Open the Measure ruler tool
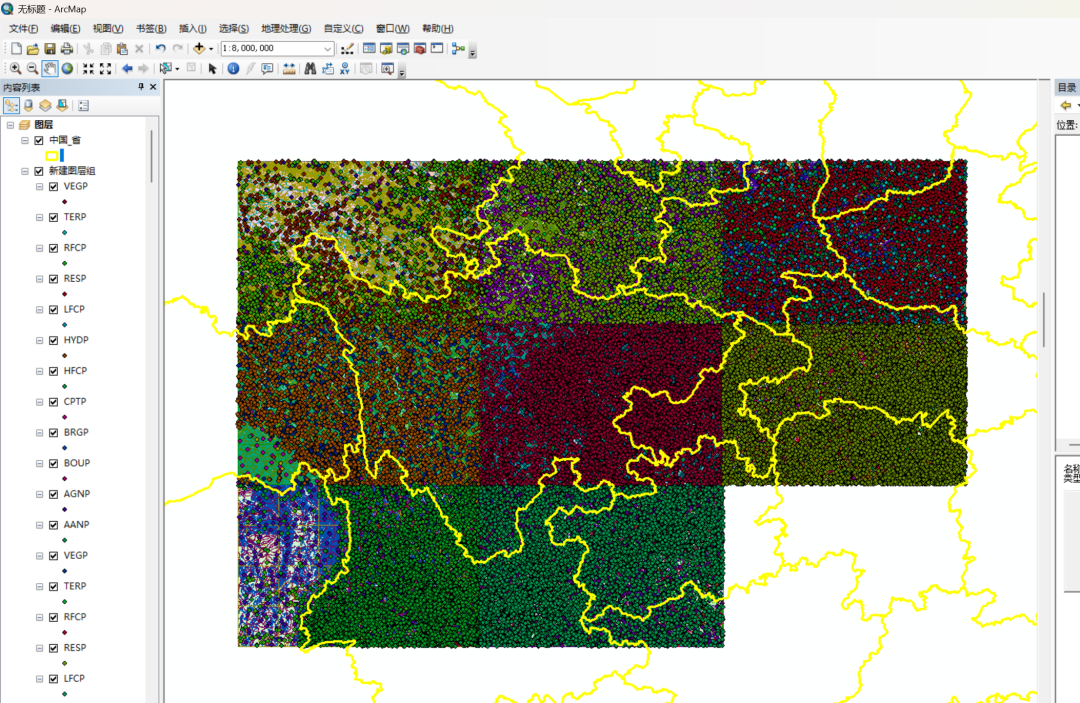Screen dimensions: 1080x703 (x=289, y=68)
